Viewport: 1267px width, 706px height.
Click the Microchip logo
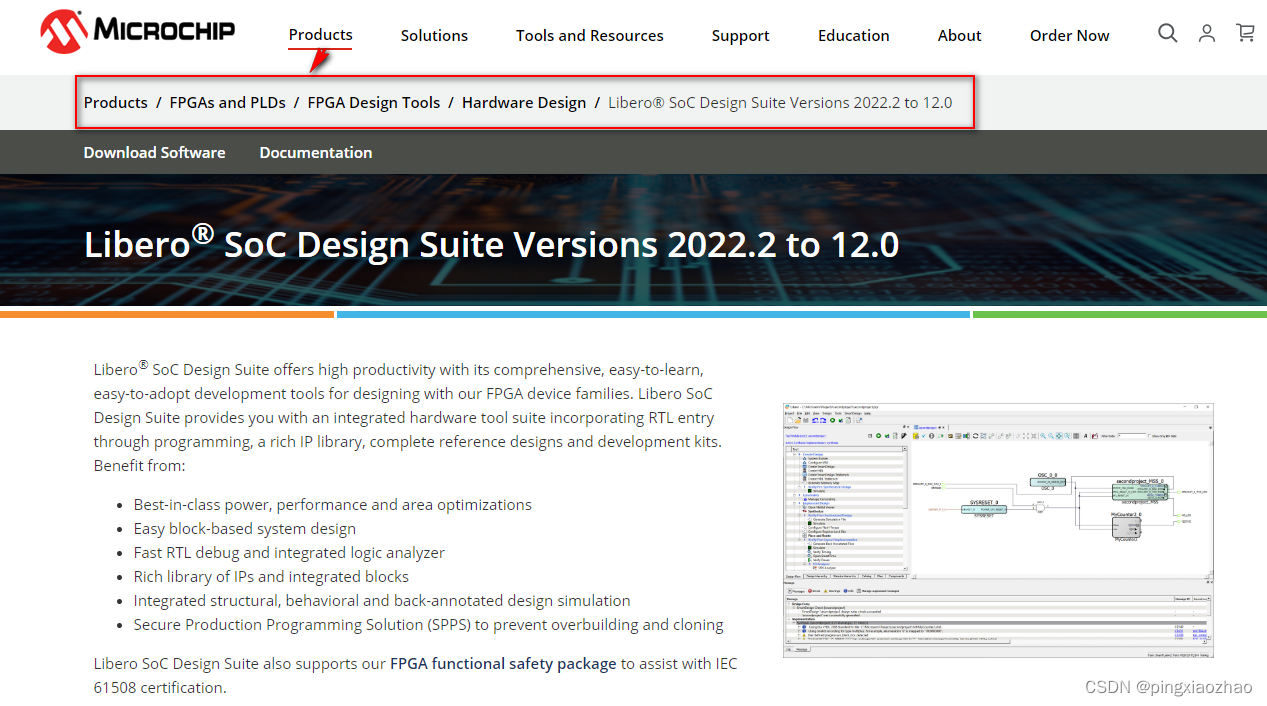click(138, 31)
